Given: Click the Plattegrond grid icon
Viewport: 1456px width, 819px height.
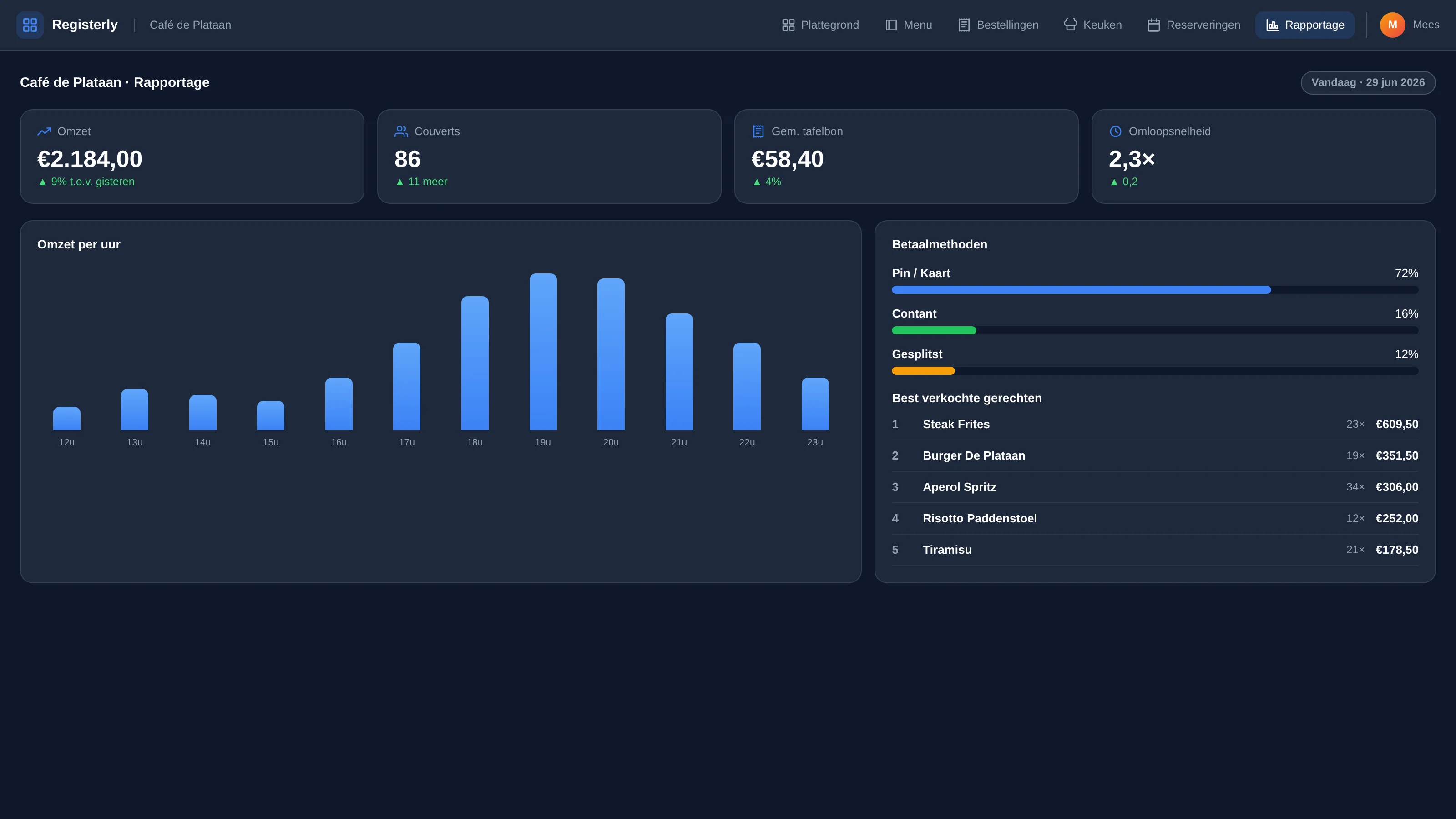Looking at the screenshot, I should 788,25.
